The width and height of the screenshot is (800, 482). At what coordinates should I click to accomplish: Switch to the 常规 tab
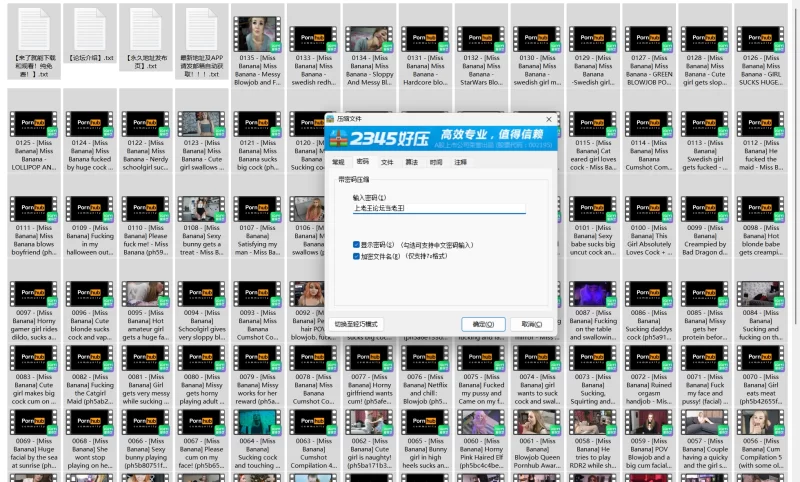pos(338,162)
